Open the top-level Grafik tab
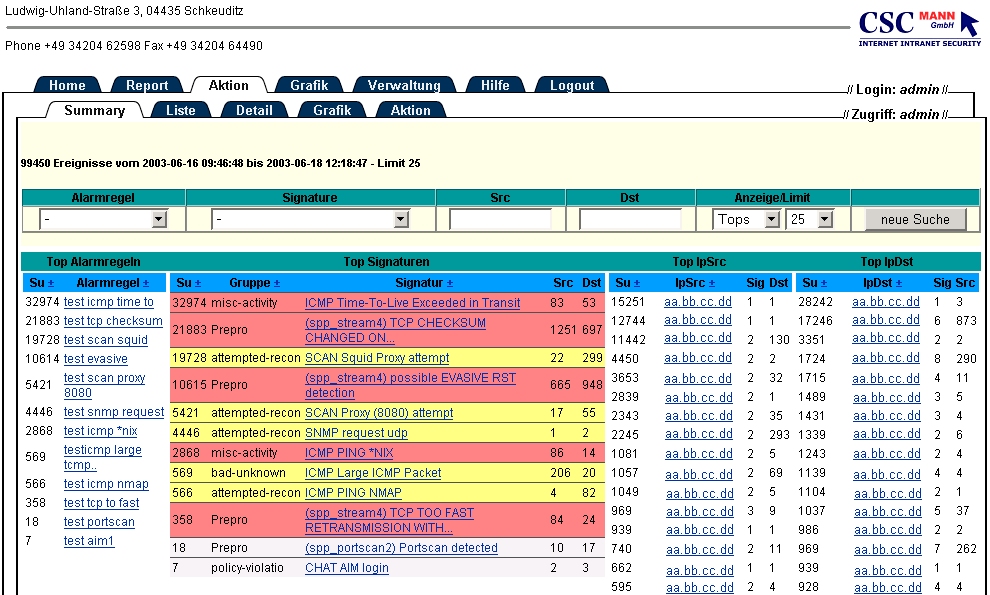This screenshot has width=990, height=595. pos(309,85)
